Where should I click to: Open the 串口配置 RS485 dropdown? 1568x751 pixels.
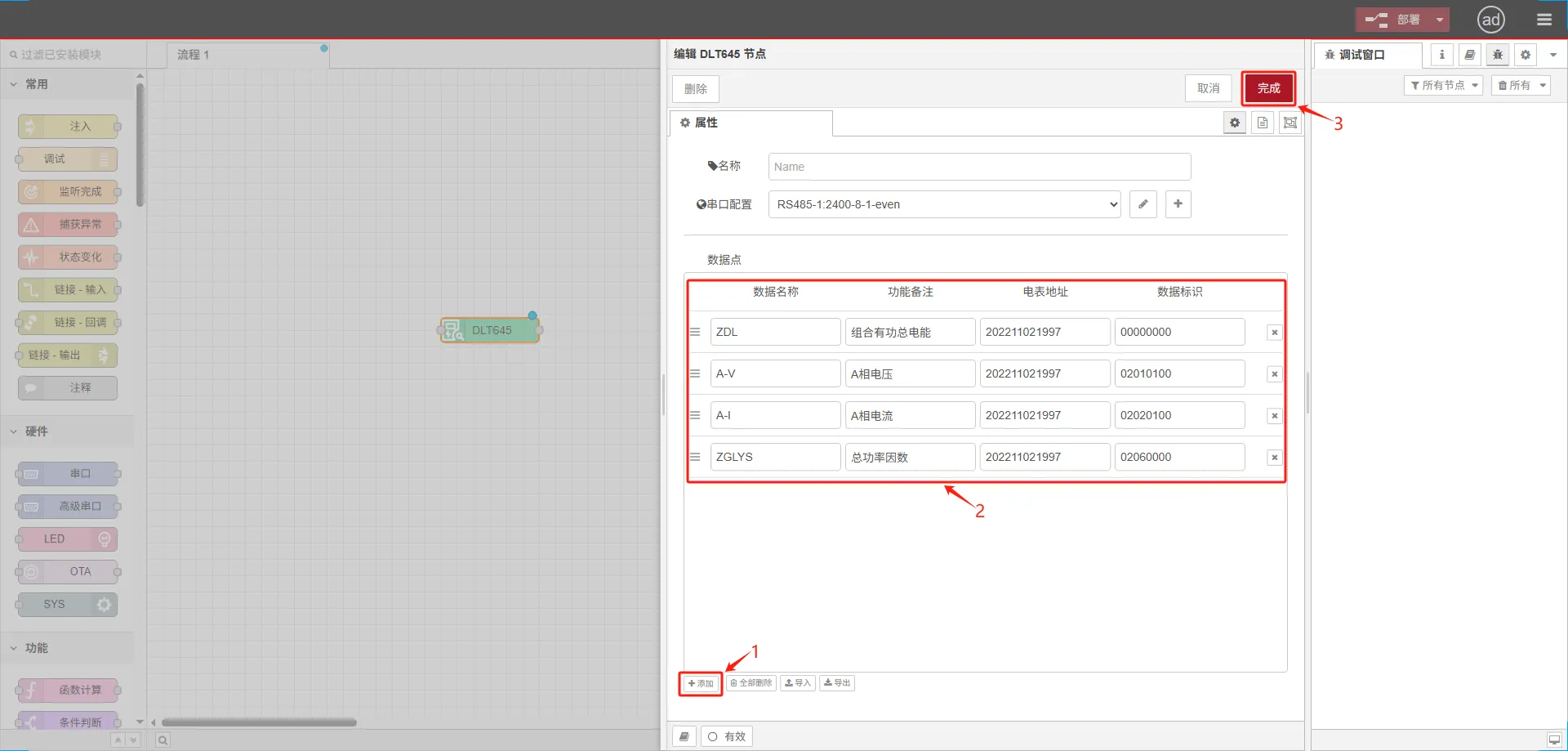pos(944,204)
